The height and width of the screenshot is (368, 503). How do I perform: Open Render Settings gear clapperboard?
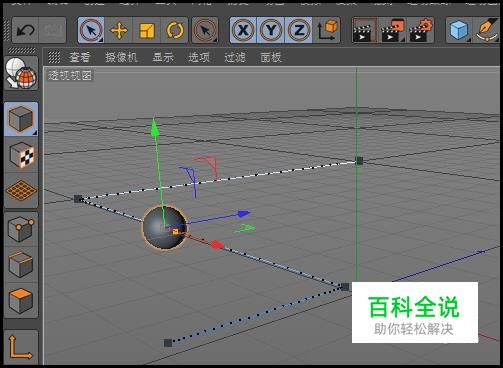pyautogui.click(x=421, y=30)
